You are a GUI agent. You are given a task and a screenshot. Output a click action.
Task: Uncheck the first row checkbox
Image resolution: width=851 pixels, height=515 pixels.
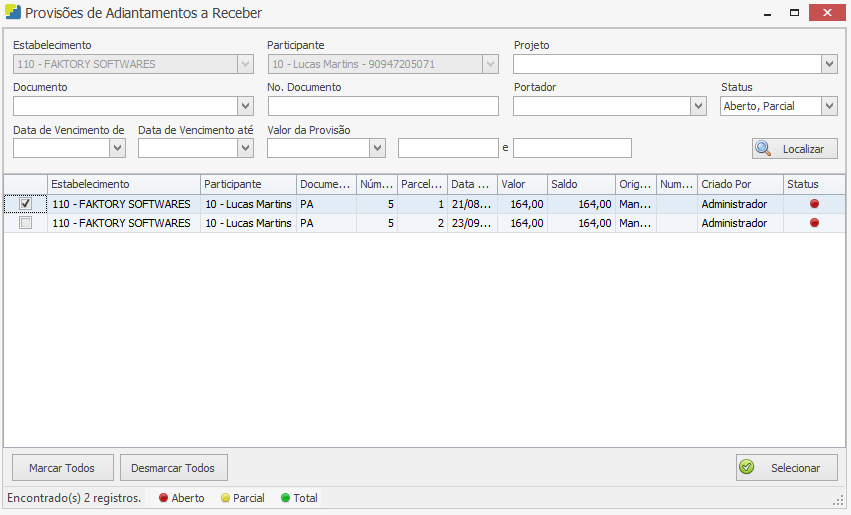pos(26,204)
